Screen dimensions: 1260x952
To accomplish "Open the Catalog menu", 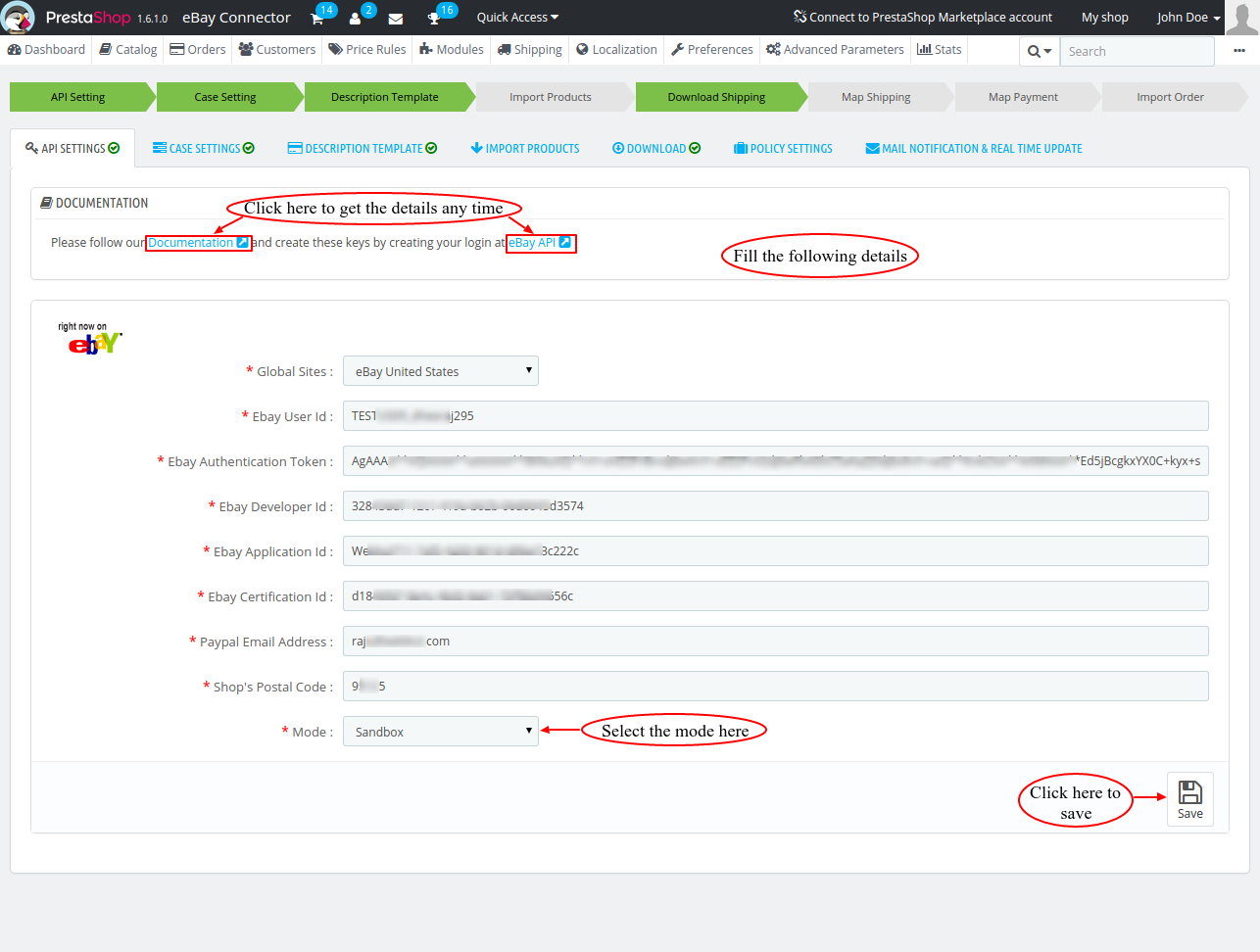I will pyautogui.click(x=128, y=49).
